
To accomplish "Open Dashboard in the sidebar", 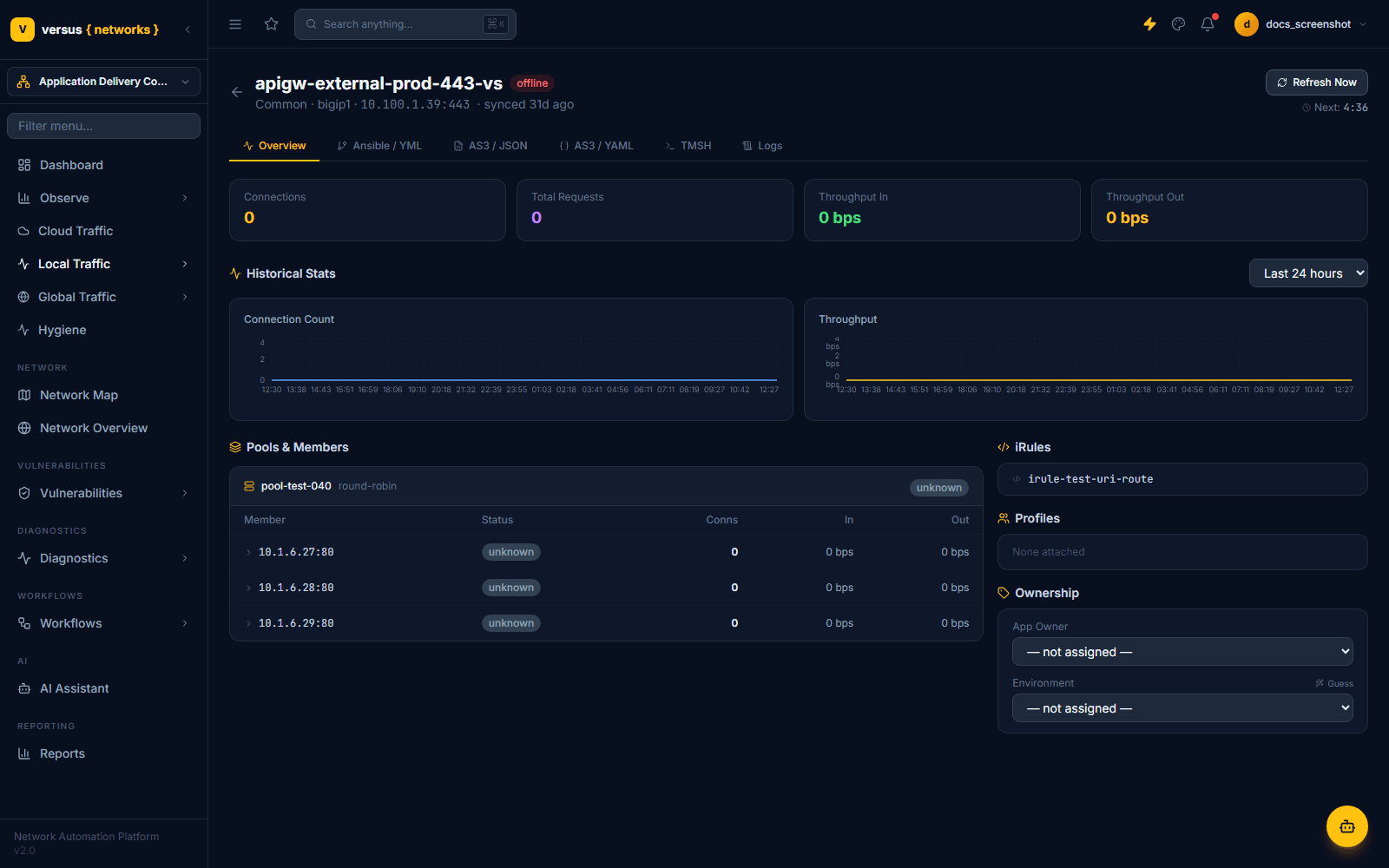I will (x=104, y=165).
